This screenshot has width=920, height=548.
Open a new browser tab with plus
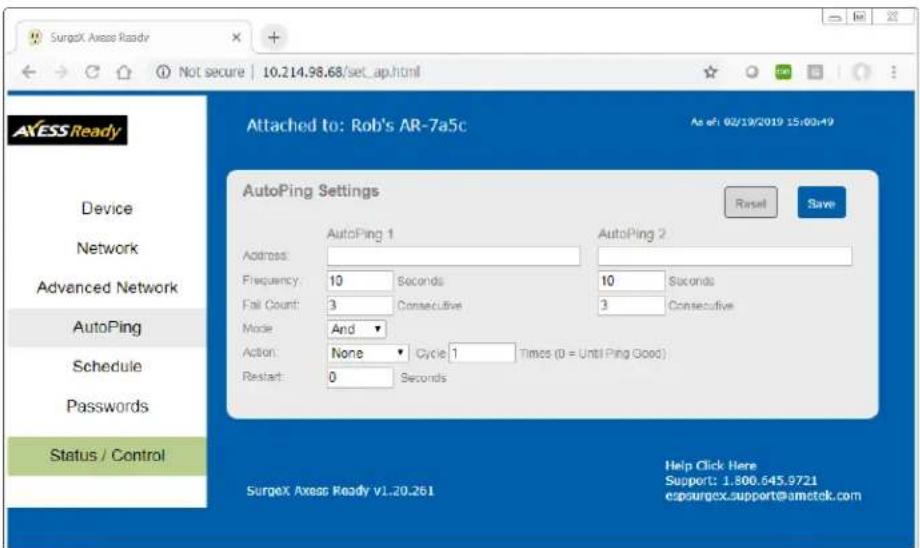click(x=273, y=38)
